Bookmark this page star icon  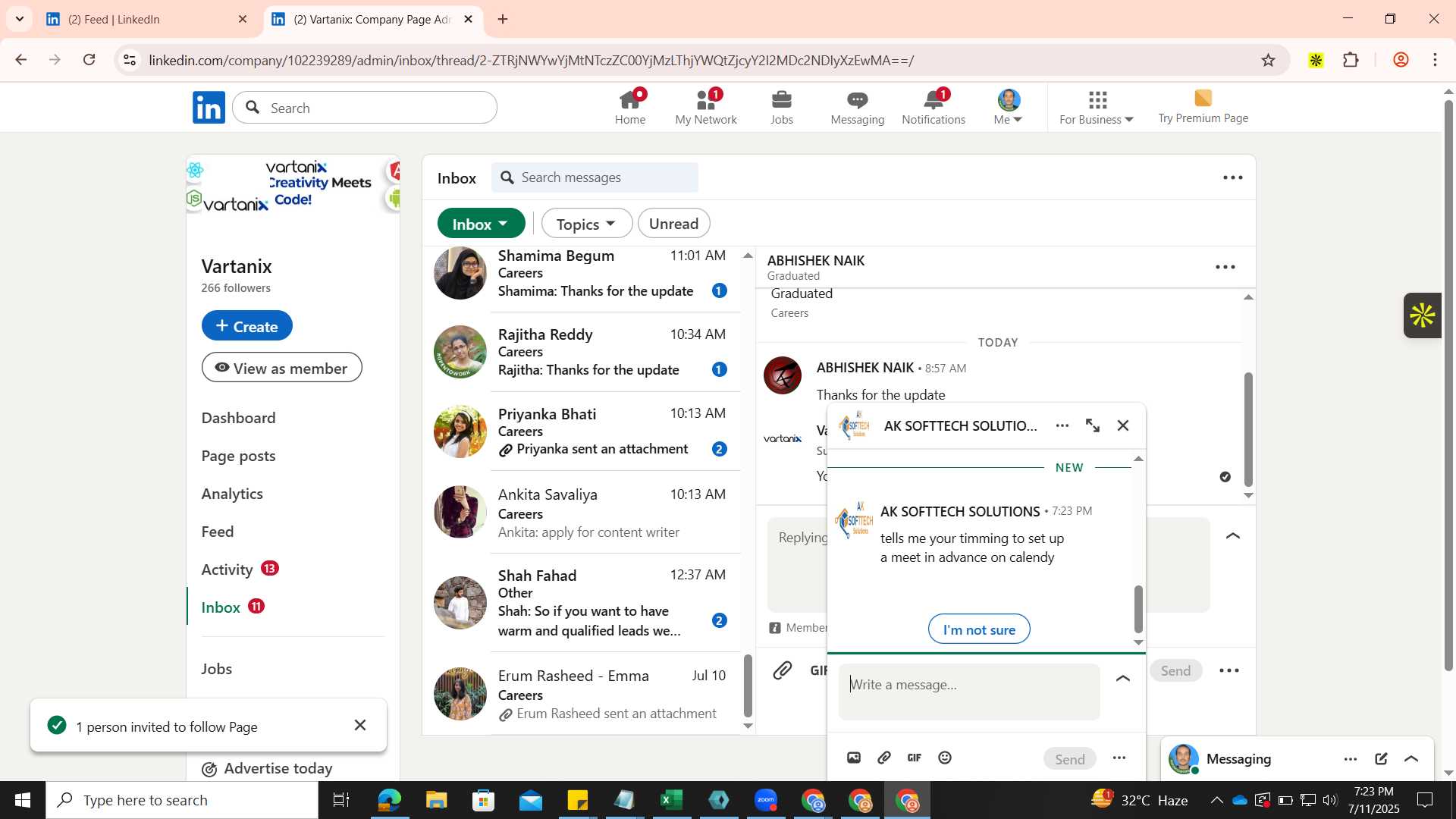(x=1269, y=60)
